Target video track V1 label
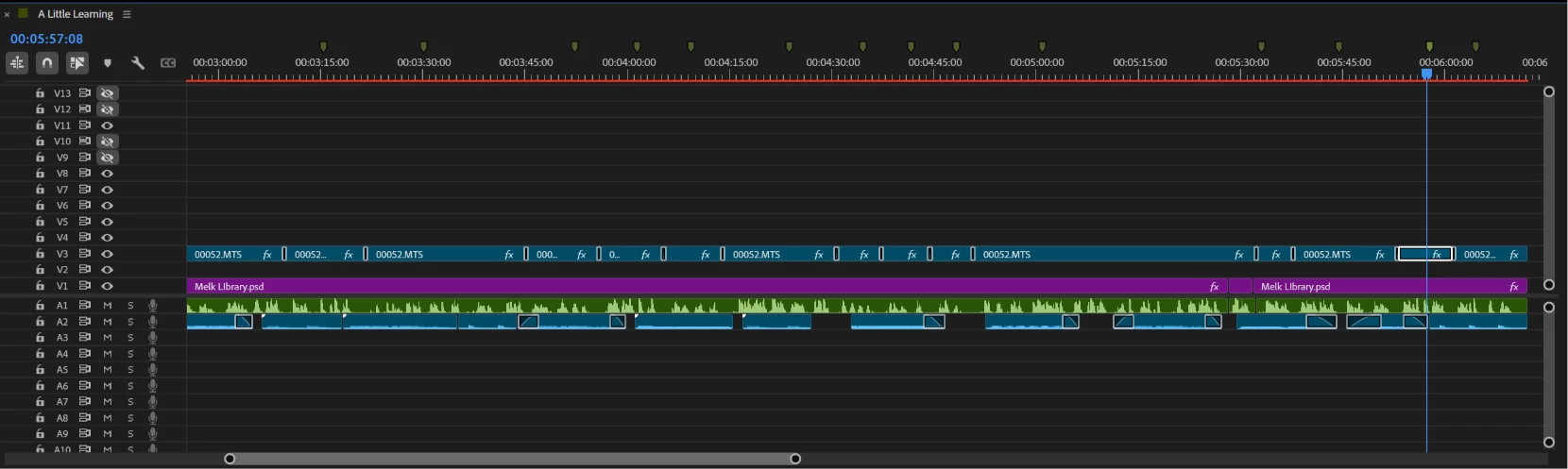The image size is (1568, 469). point(62,286)
